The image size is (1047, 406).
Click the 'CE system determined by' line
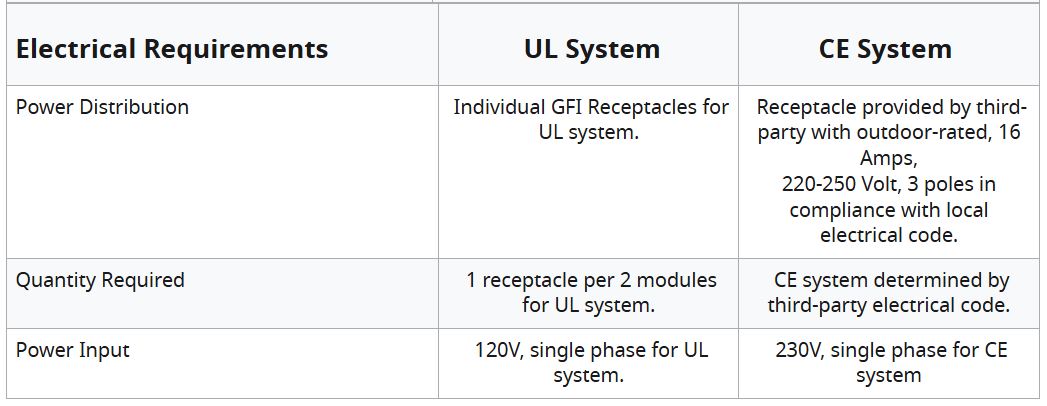pos(891,280)
